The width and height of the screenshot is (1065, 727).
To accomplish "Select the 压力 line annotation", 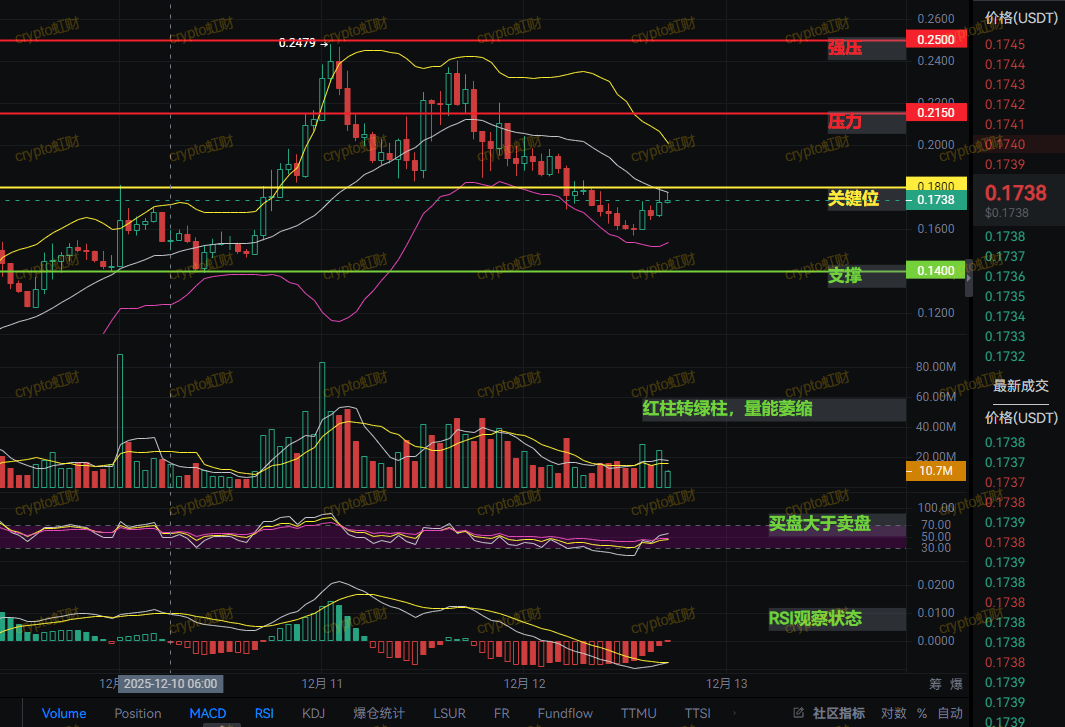I will click(845, 122).
